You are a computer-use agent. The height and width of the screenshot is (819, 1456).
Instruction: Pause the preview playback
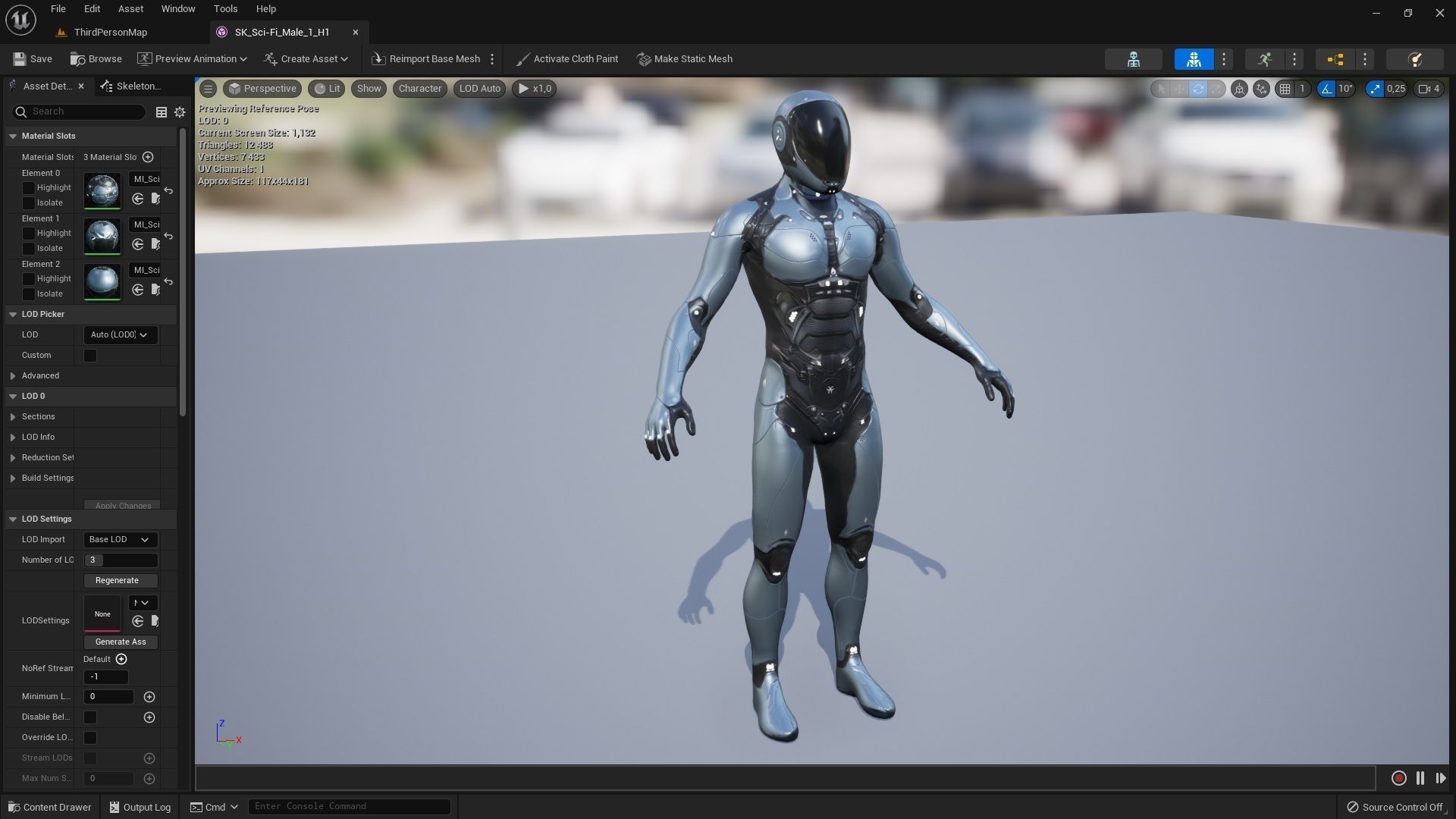click(1420, 778)
